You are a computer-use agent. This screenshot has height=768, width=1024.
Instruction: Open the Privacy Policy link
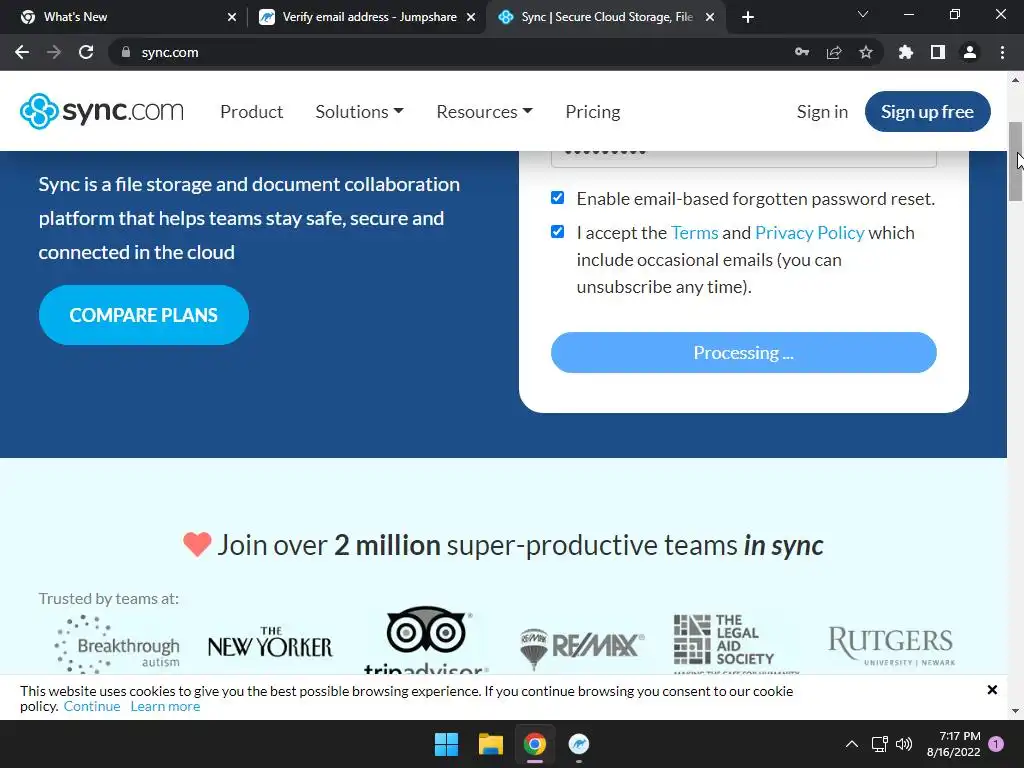(810, 232)
